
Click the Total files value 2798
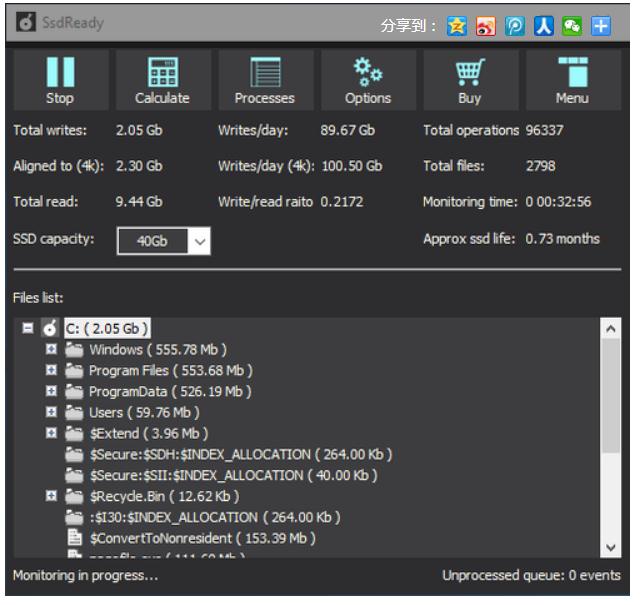coord(540,166)
